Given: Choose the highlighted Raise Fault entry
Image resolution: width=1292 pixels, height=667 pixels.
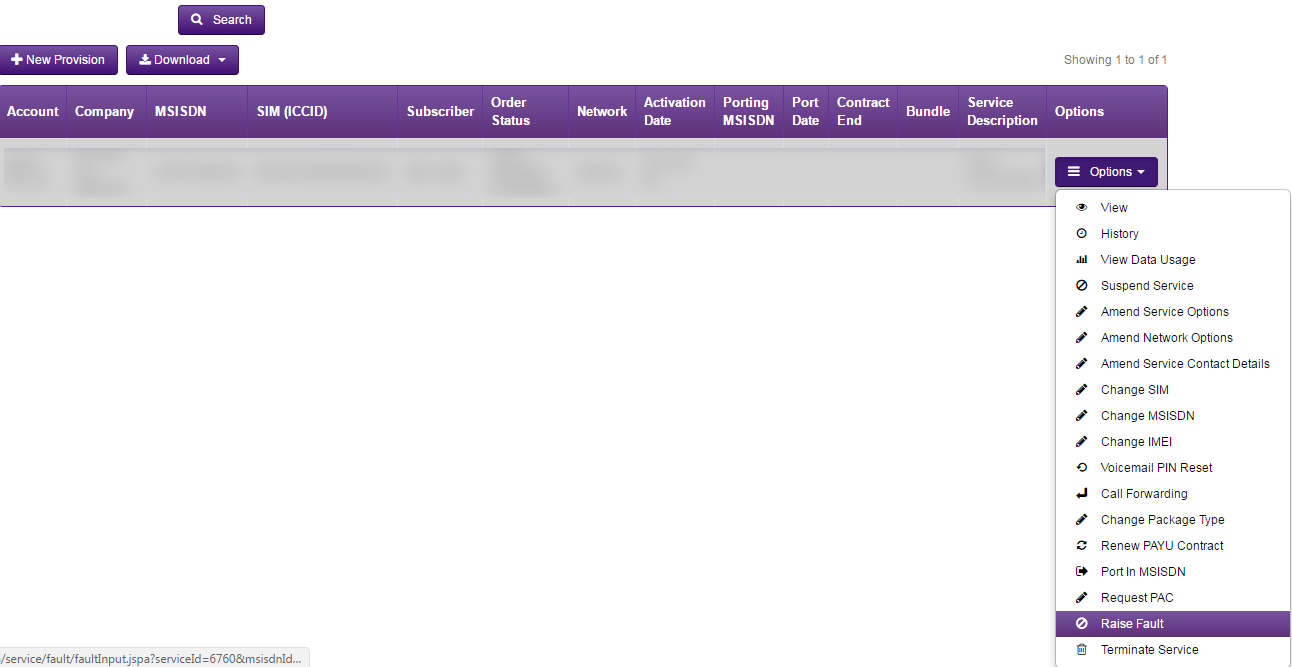Looking at the screenshot, I should [x=1172, y=624].
